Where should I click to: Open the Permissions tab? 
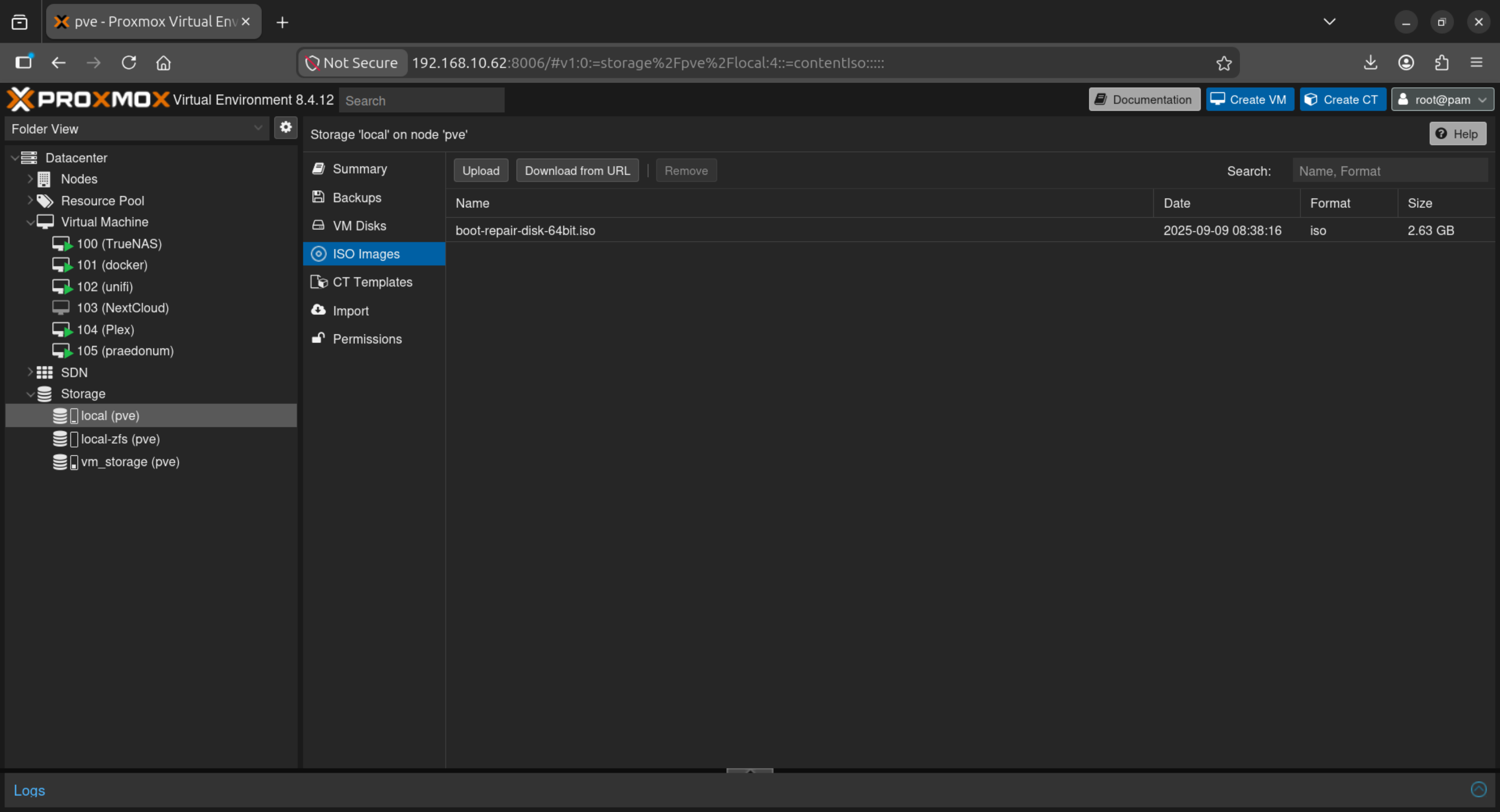374,339
